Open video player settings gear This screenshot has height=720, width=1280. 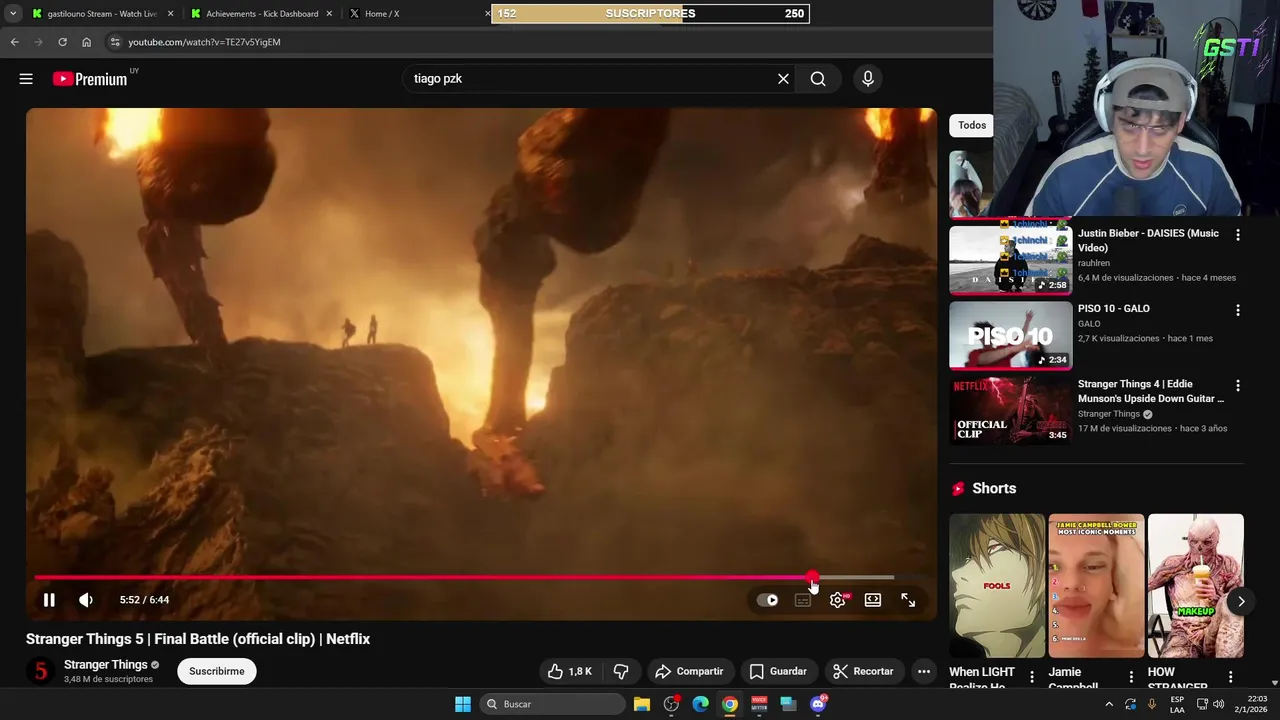[x=838, y=600]
